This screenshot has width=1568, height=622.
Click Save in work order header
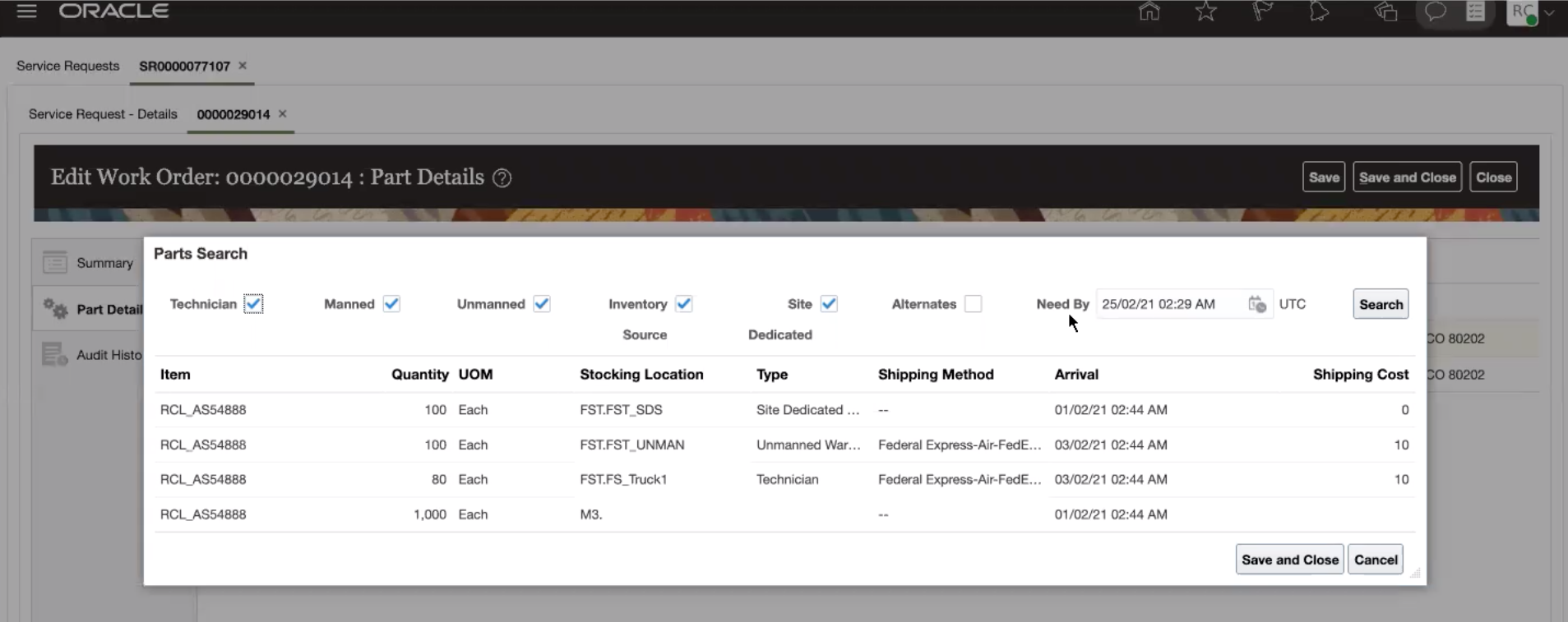tap(1324, 177)
